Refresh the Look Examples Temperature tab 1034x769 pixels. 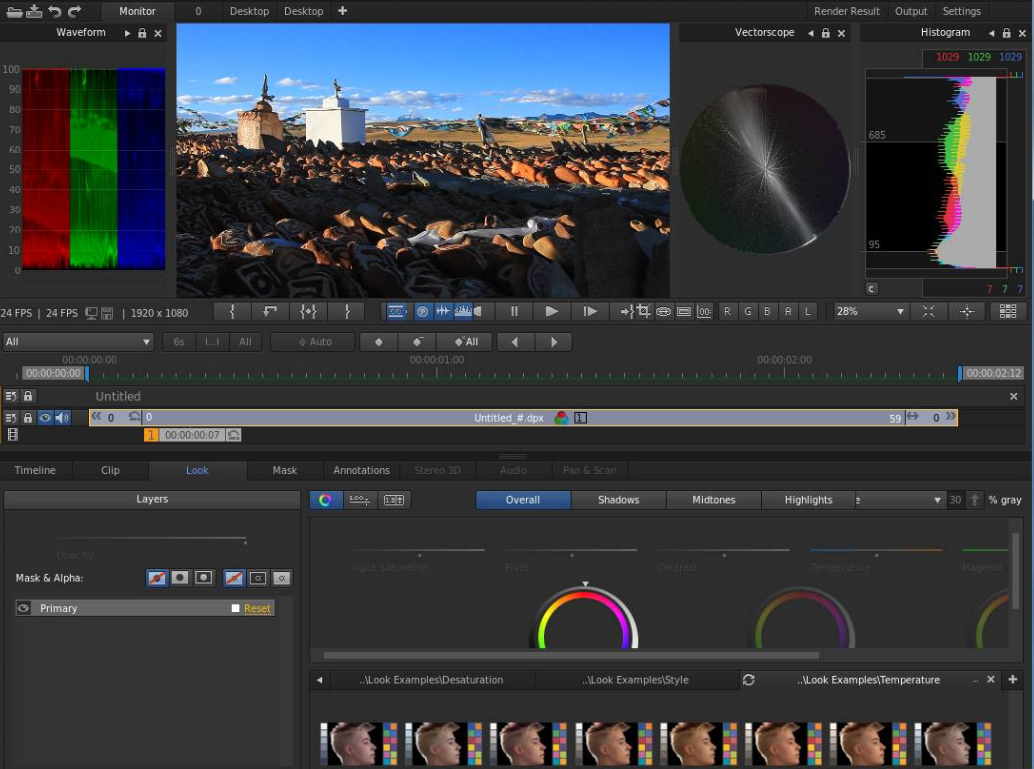click(748, 680)
